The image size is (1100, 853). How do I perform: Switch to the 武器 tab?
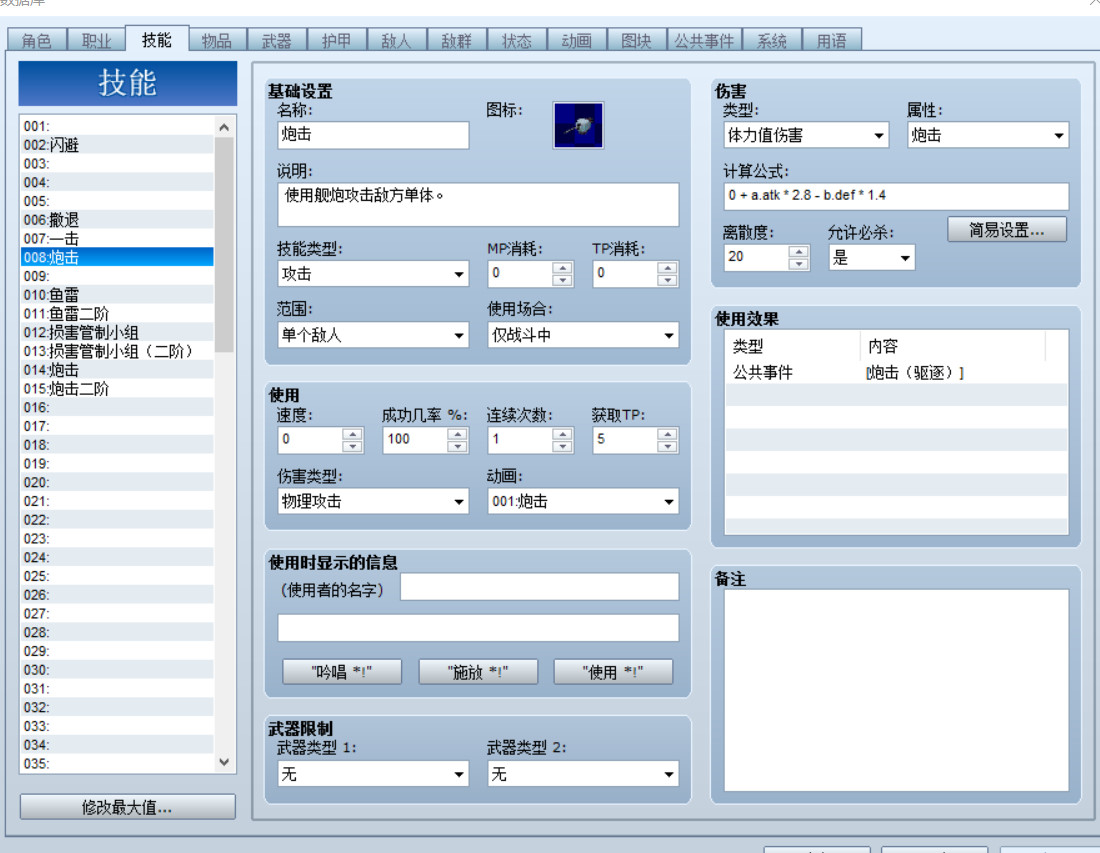coord(276,41)
